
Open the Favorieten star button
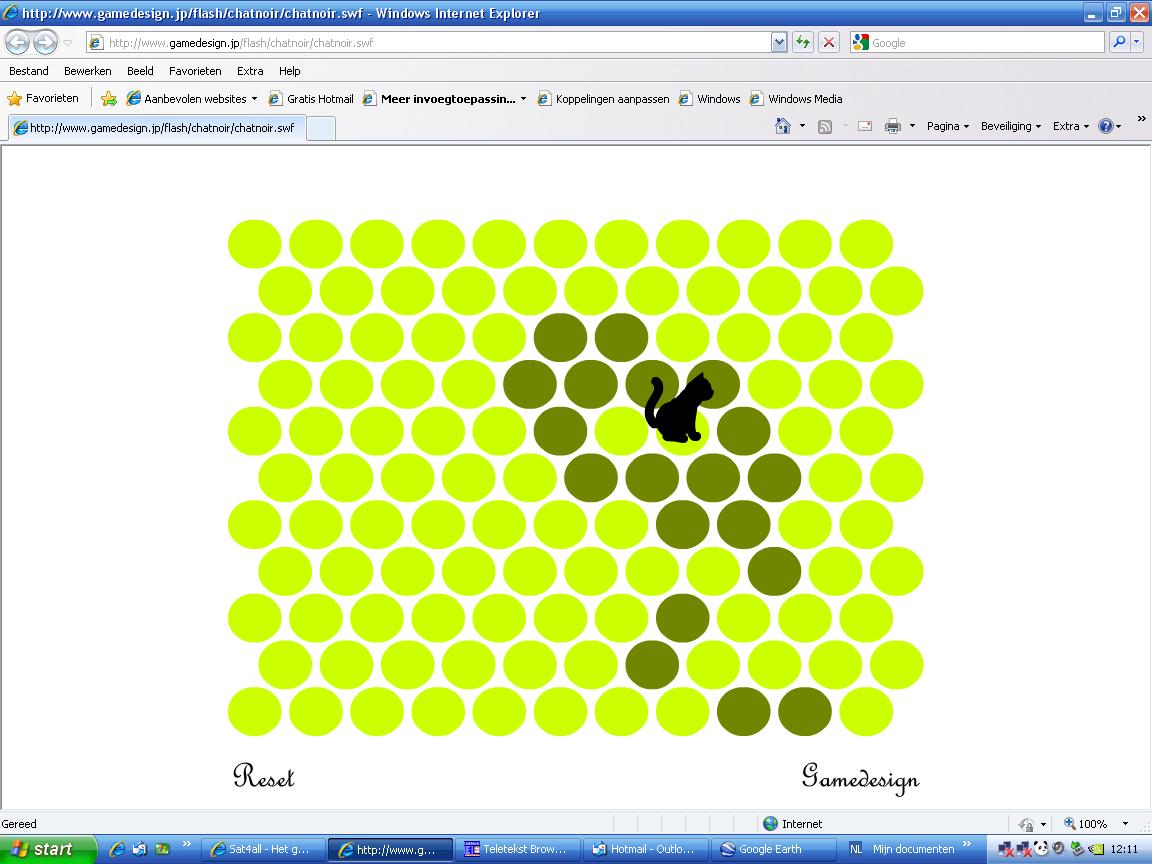click(x=43, y=98)
